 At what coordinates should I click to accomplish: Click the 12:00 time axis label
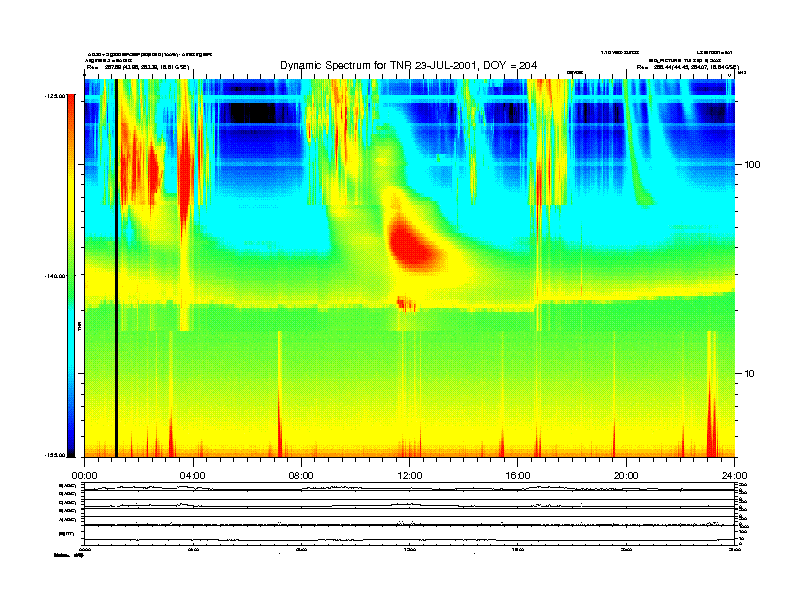(x=410, y=476)
